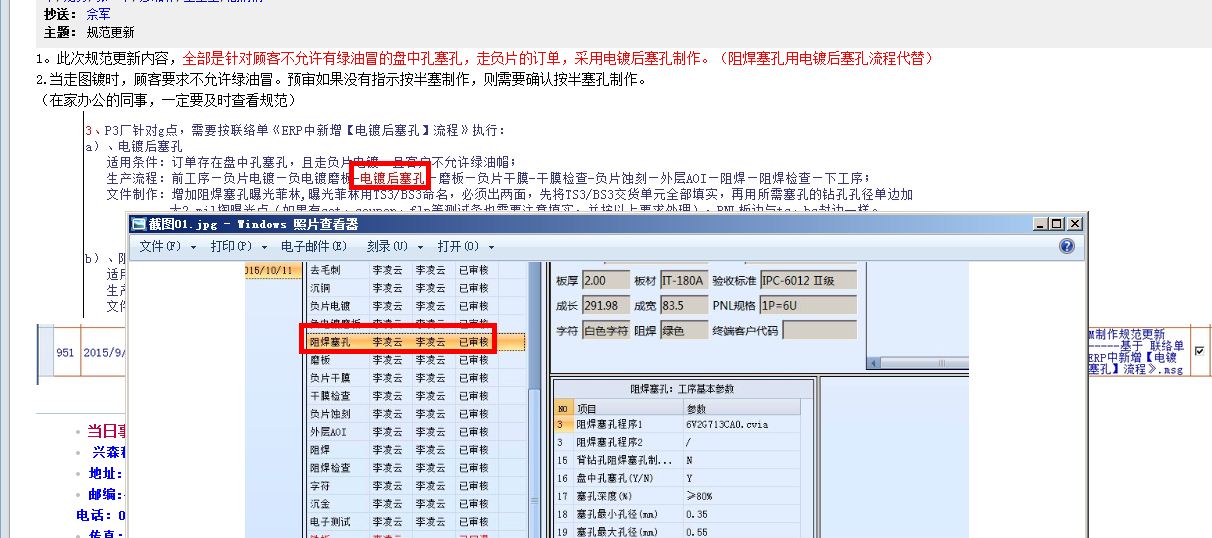The image size is (1212, 538).
Task: Select the 盘中孔塞孔(Y/N) parameter row
Action: 677,478
